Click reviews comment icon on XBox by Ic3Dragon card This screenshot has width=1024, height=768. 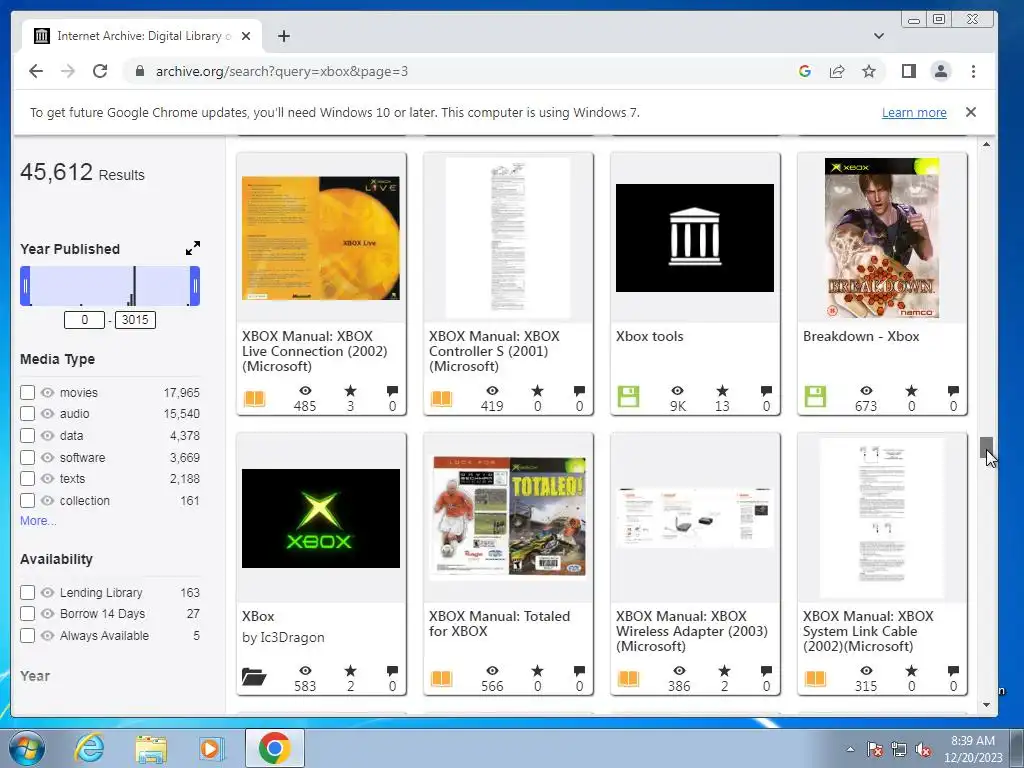392,671
